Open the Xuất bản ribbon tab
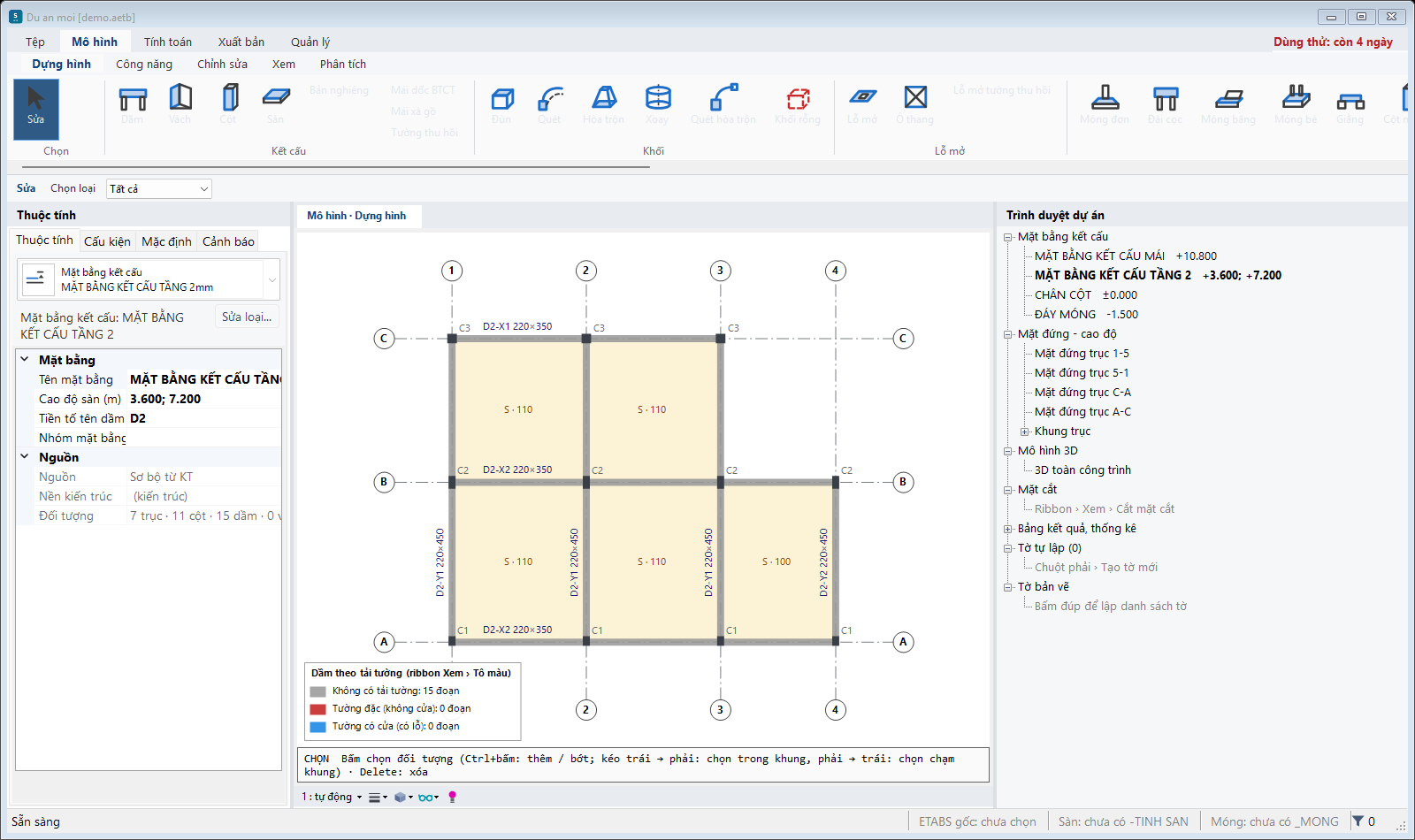1415x840 pixels. click(x=241, y=42)
